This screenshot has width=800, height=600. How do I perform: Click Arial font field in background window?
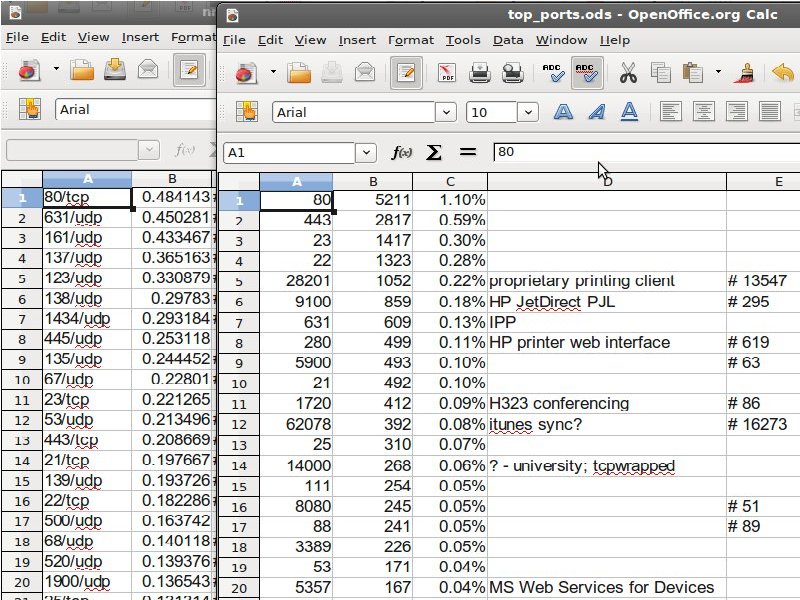[135, 110]
